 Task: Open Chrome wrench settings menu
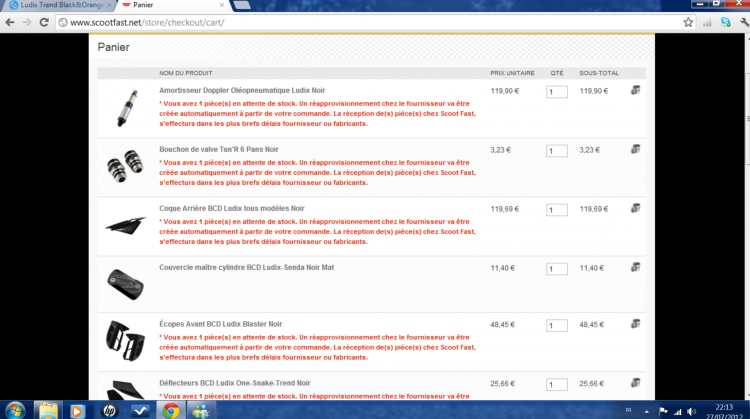click(x=744, y=22)
